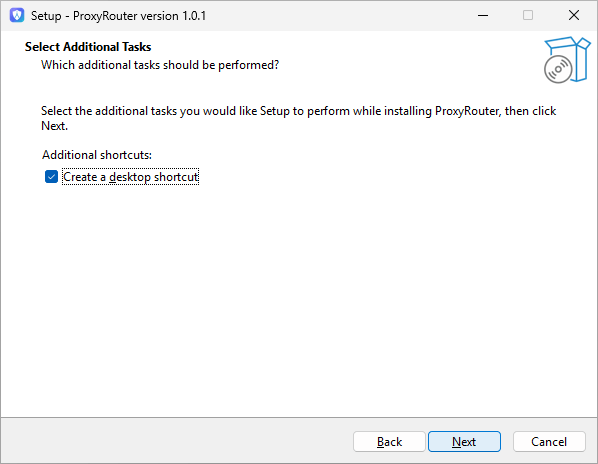Go to the previous page with Back
This screenshot has width=598, height=464.
(389, 442)
